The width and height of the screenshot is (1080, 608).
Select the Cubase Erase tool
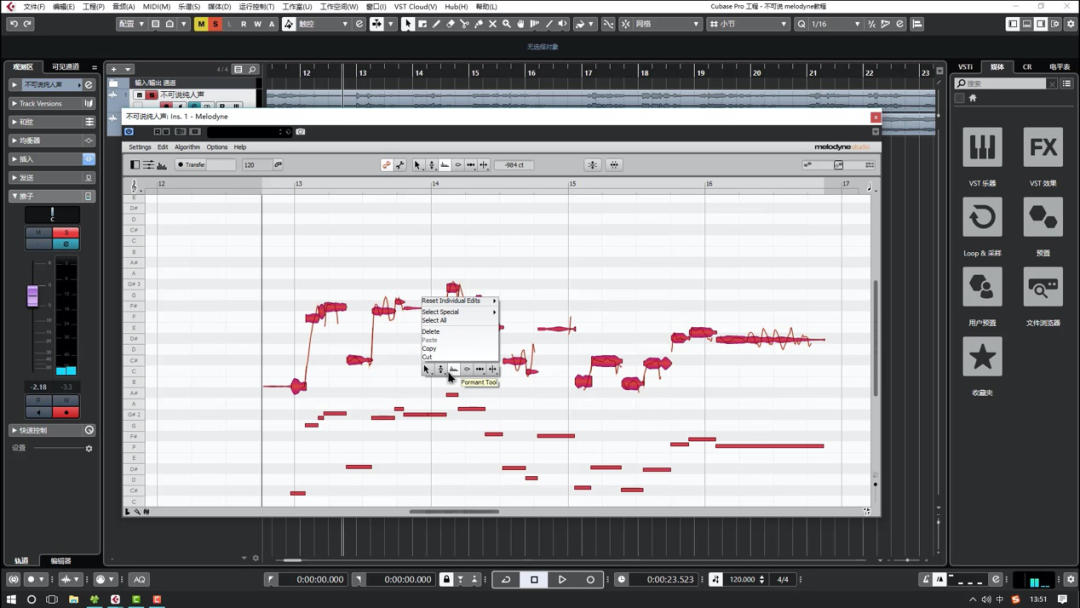(x=450, y=24)
